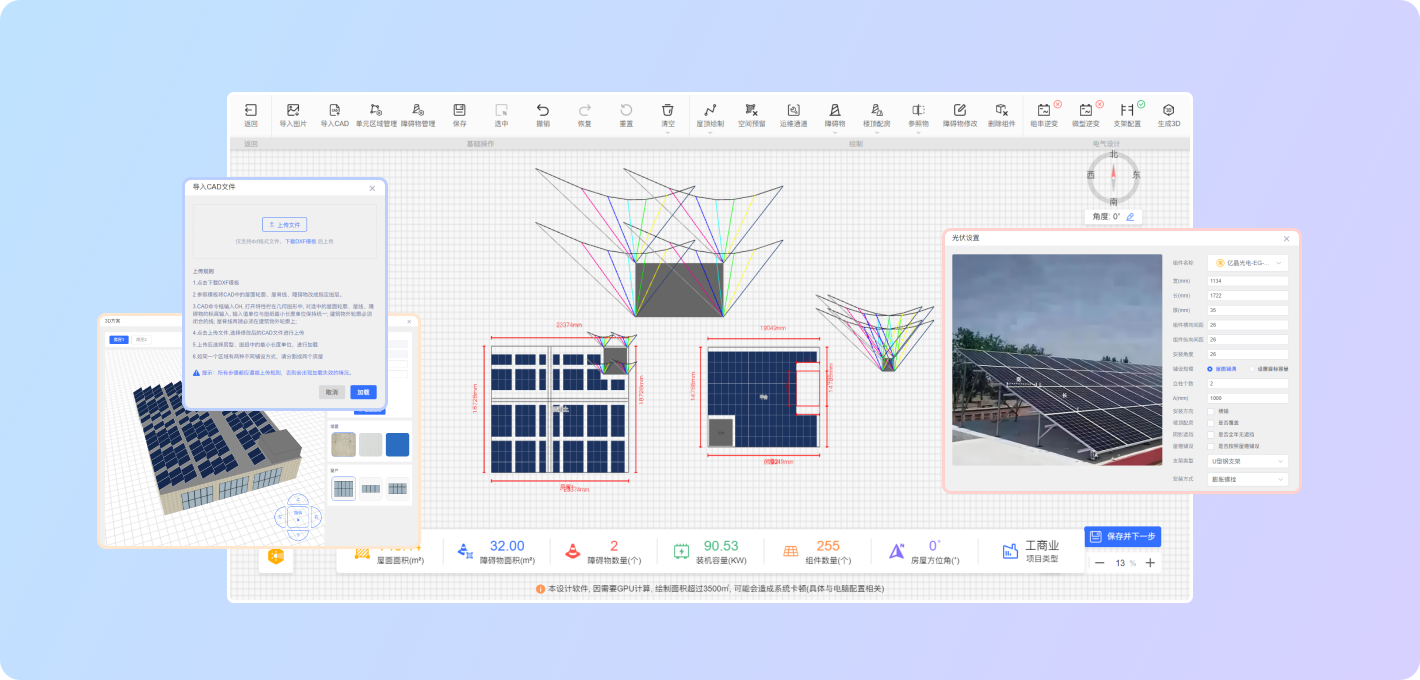Tick the 是否全年无遮挡 checkbox

[x=1211, y=435]
